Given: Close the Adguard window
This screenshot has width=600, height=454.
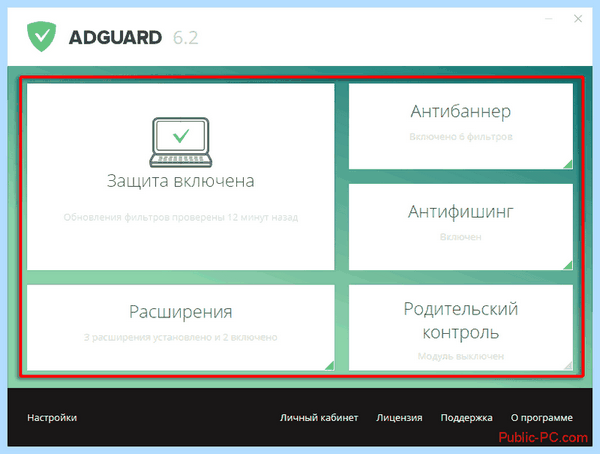Looking at the screenshot, I should 578,19.
